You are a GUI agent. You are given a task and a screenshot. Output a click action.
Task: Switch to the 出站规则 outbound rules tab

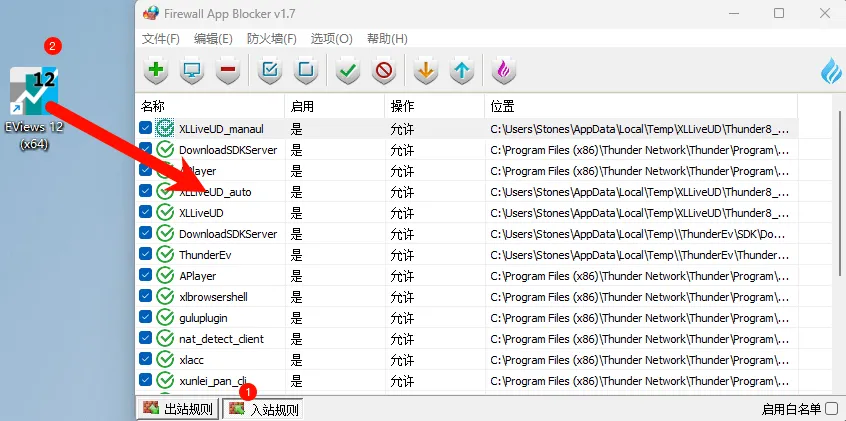178,409
